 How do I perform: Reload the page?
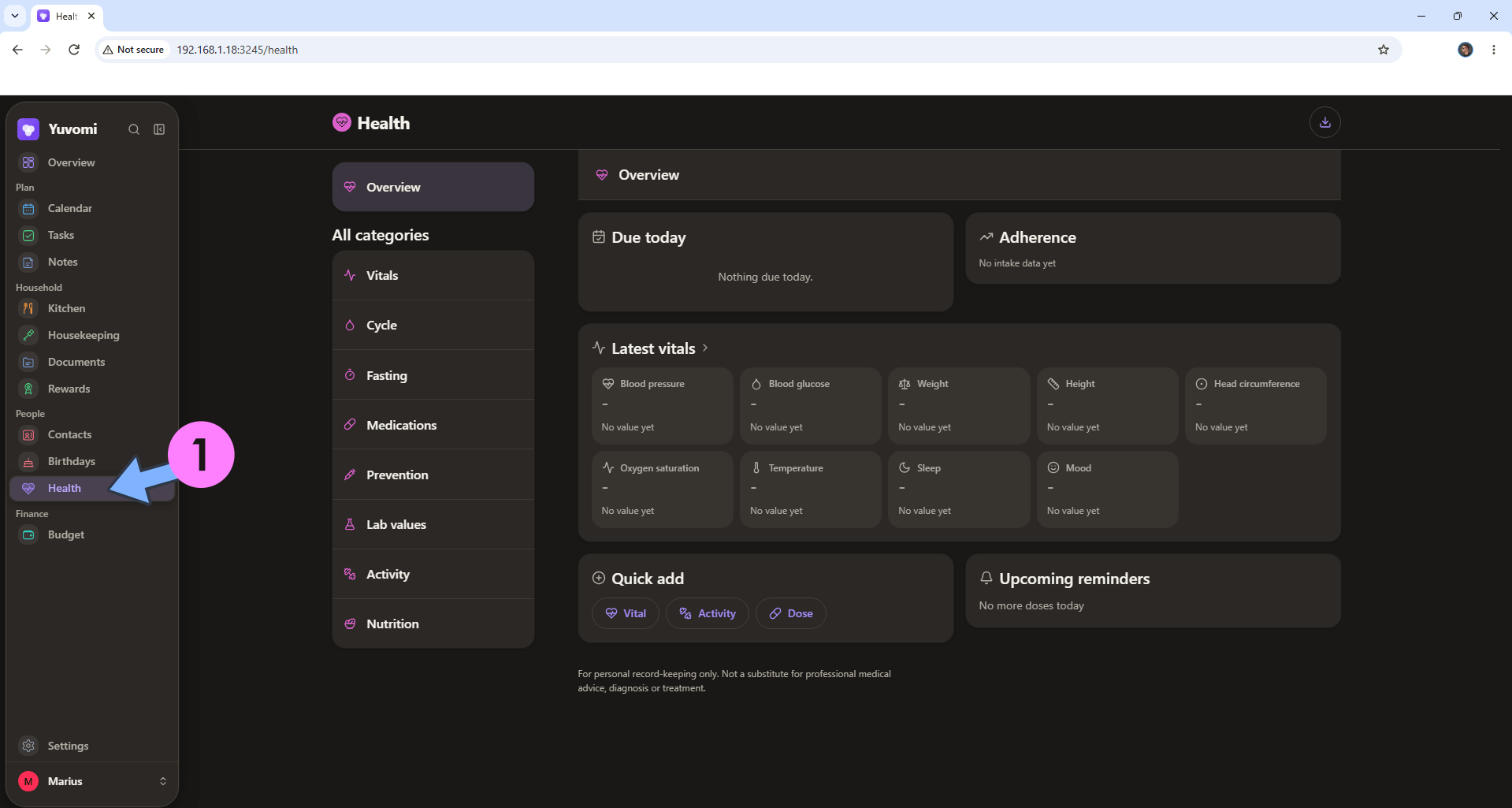point(74,50)
